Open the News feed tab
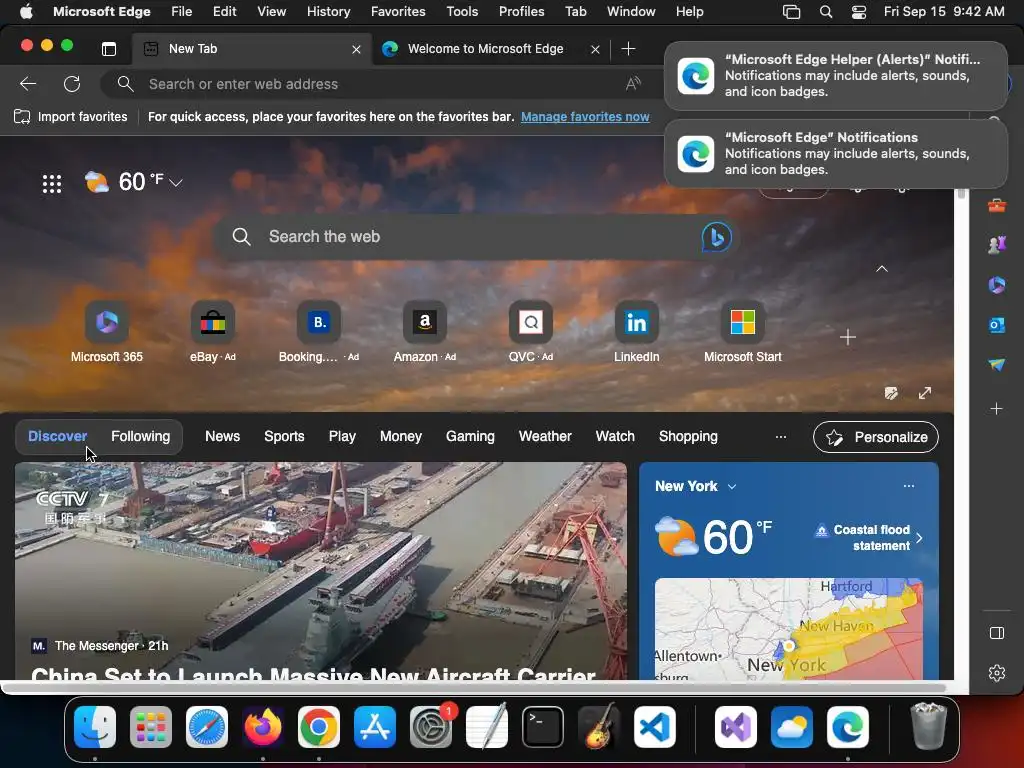This screenshot has width=1024, height=768. [x=222, y=436]
